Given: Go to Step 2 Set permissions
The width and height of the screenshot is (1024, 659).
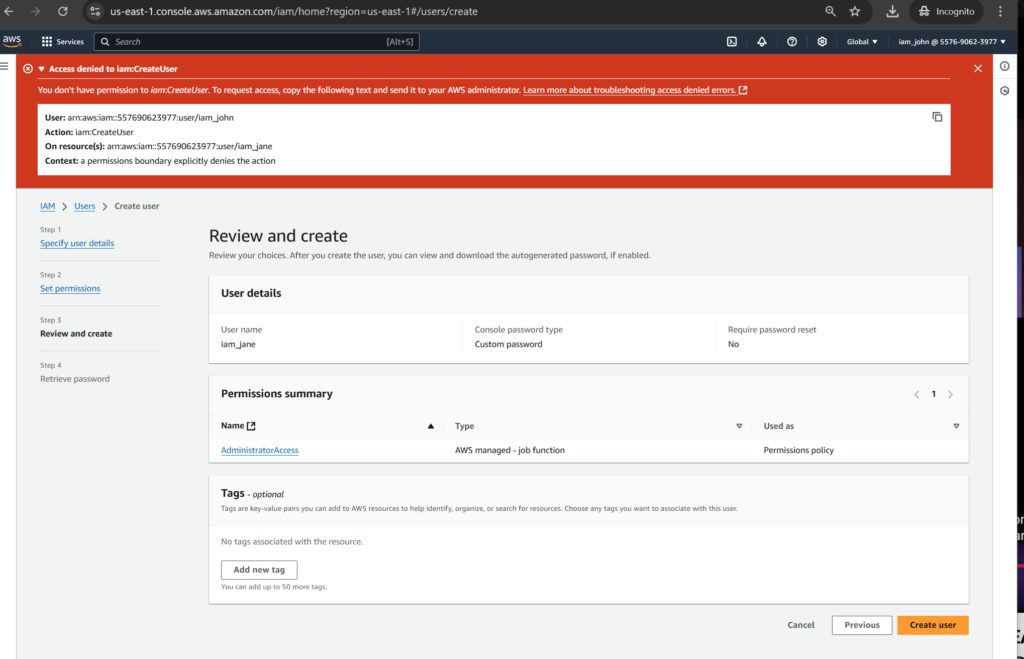Looking at the screenshot, I should click(x=70, y=288).
